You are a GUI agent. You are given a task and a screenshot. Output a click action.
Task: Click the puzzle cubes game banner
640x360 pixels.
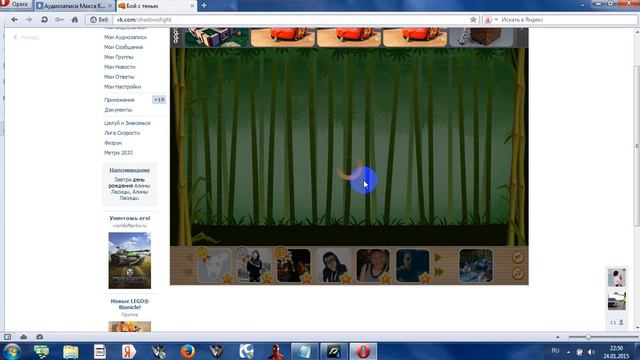coord(217,37)
